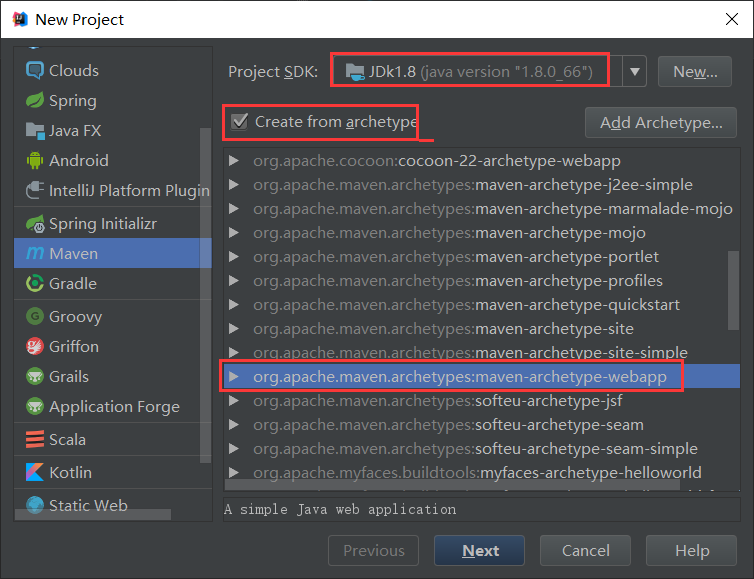The height and width of the screenshot is (579, 754).
Task: Choose Java FX in project list
Action: point(113,130)
